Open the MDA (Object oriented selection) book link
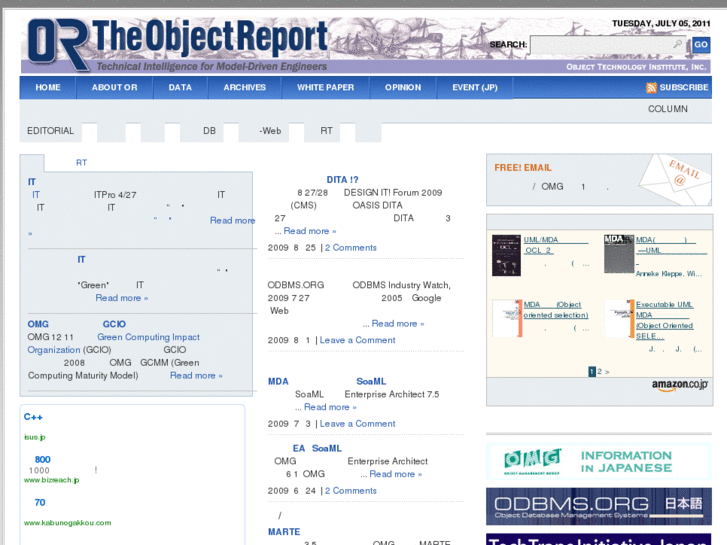The width and height of the screenshot is (727, 545). (x=556, y=310)
